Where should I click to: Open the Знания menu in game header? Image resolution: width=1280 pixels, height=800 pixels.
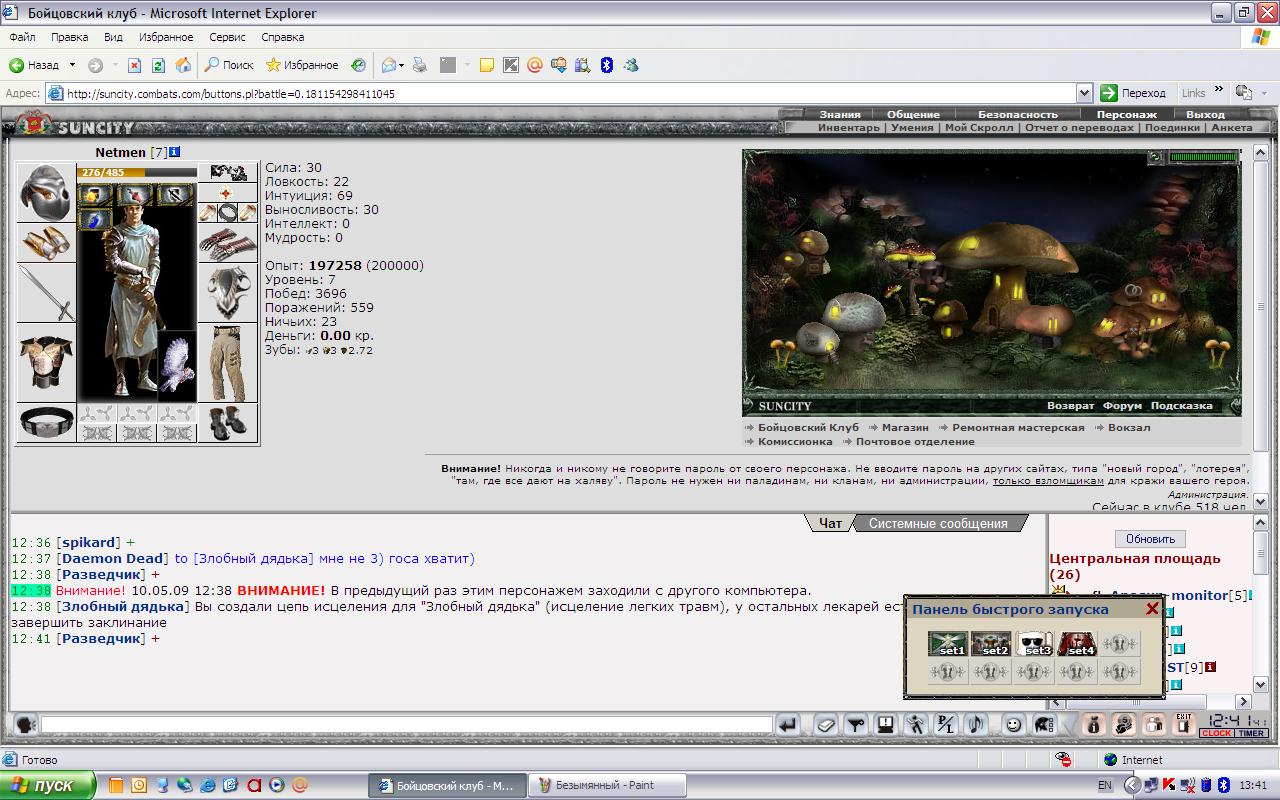(840, 114)
